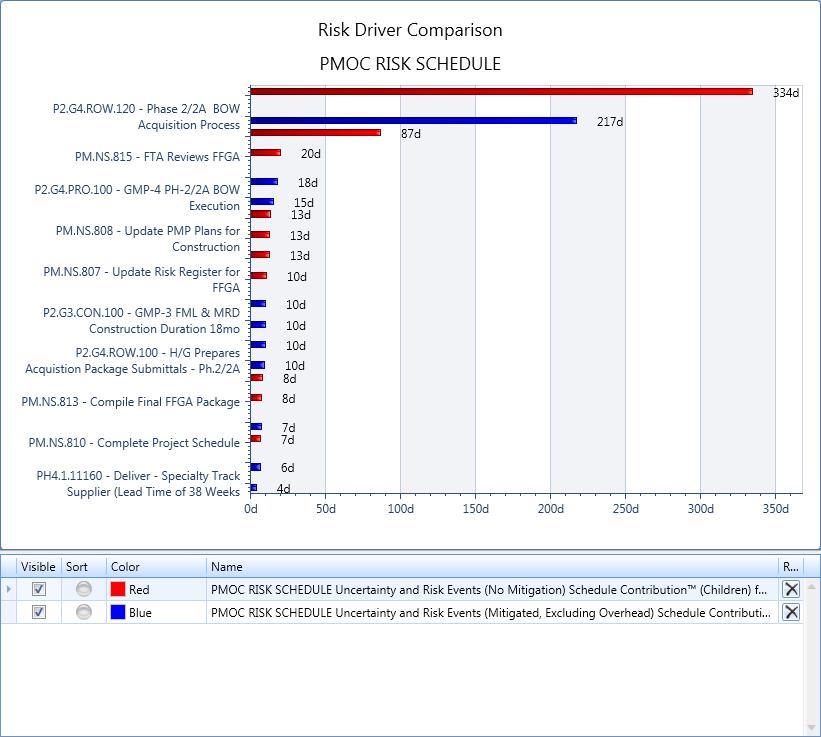Open the Red color dropdown cell
The width and height of the screenshot is (821, 737).
point(157,590)
